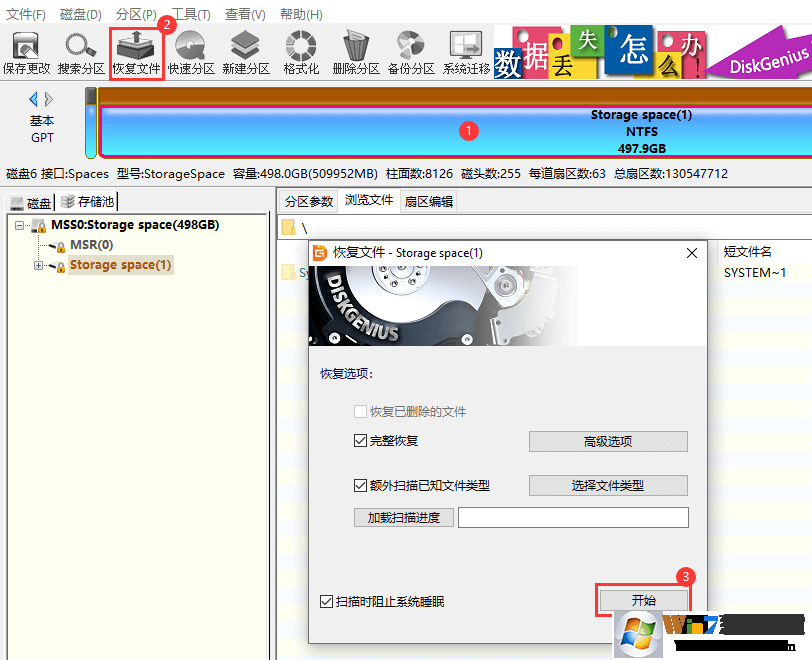Open the 新建分区 (New Partition) tool

(244, 51)
